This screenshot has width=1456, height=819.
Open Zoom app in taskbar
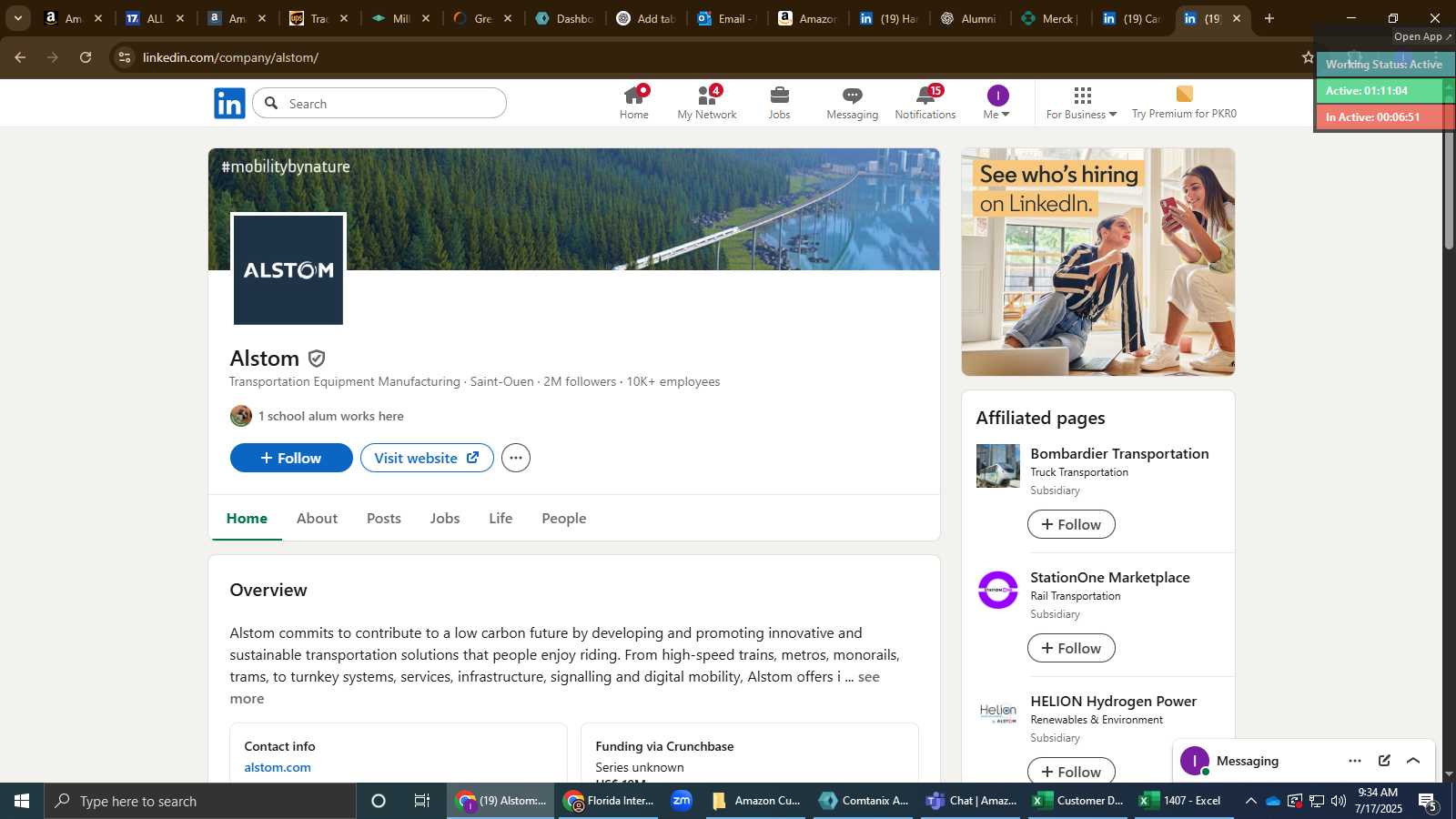[x=682, y=801]
